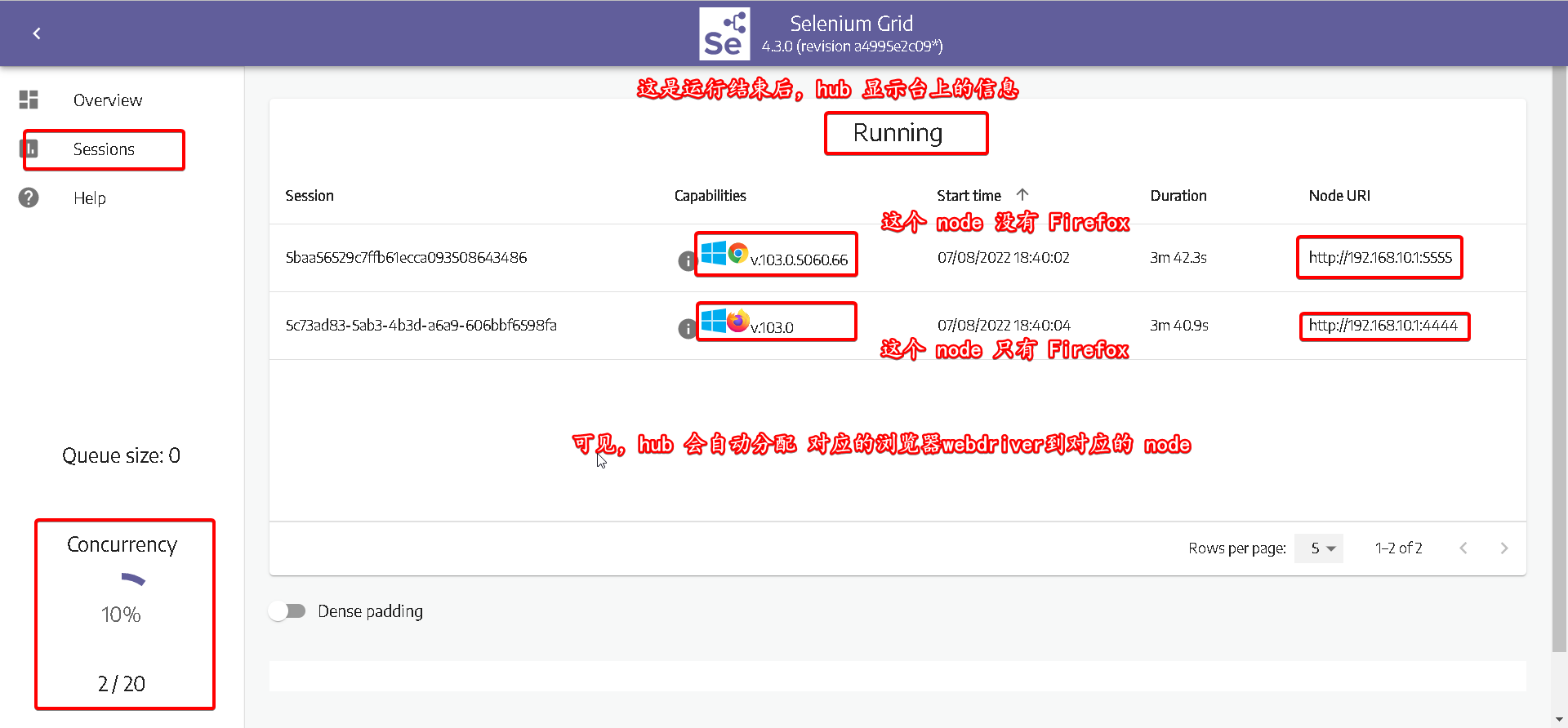Click the Overview dashboard icon
Screen dimensions: 1568x728
[29, 100]
